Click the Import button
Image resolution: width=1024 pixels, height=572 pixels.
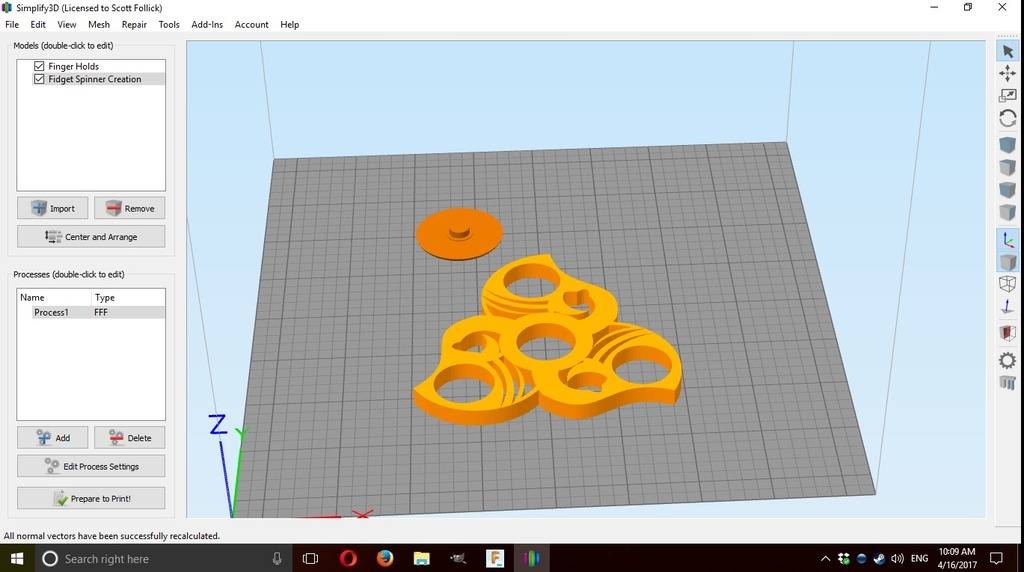[52, 208]
